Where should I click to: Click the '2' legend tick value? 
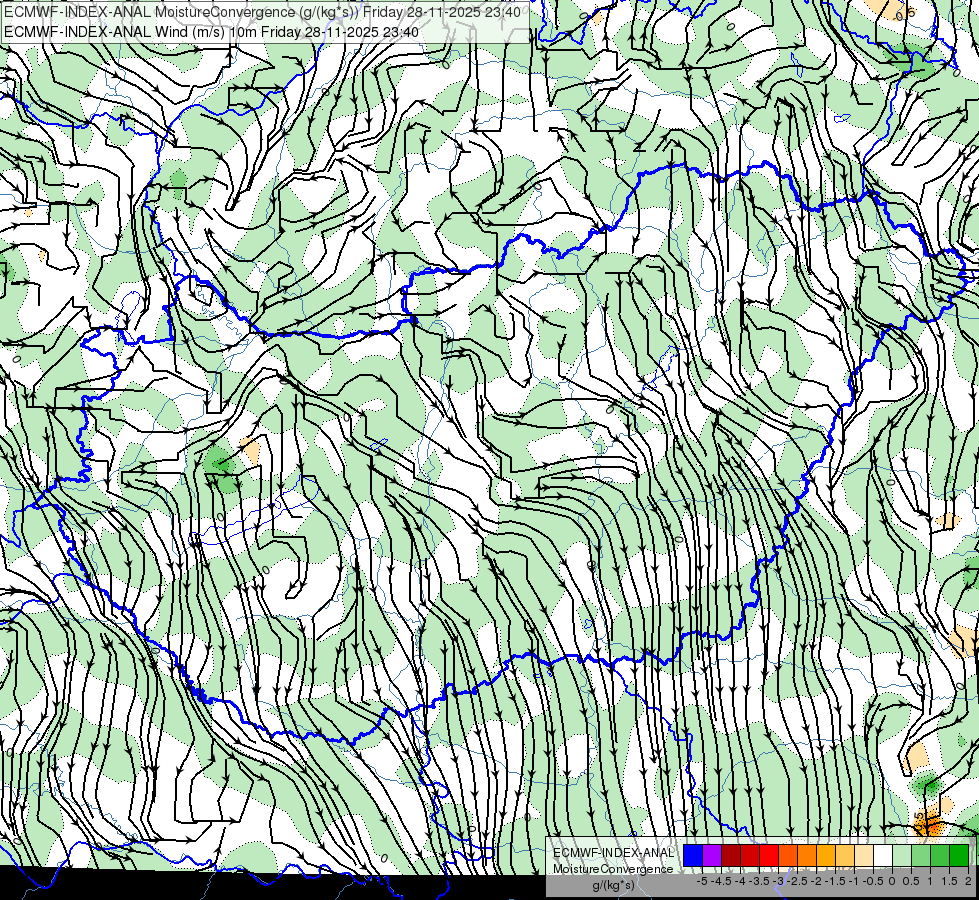[x=968, y=881]
